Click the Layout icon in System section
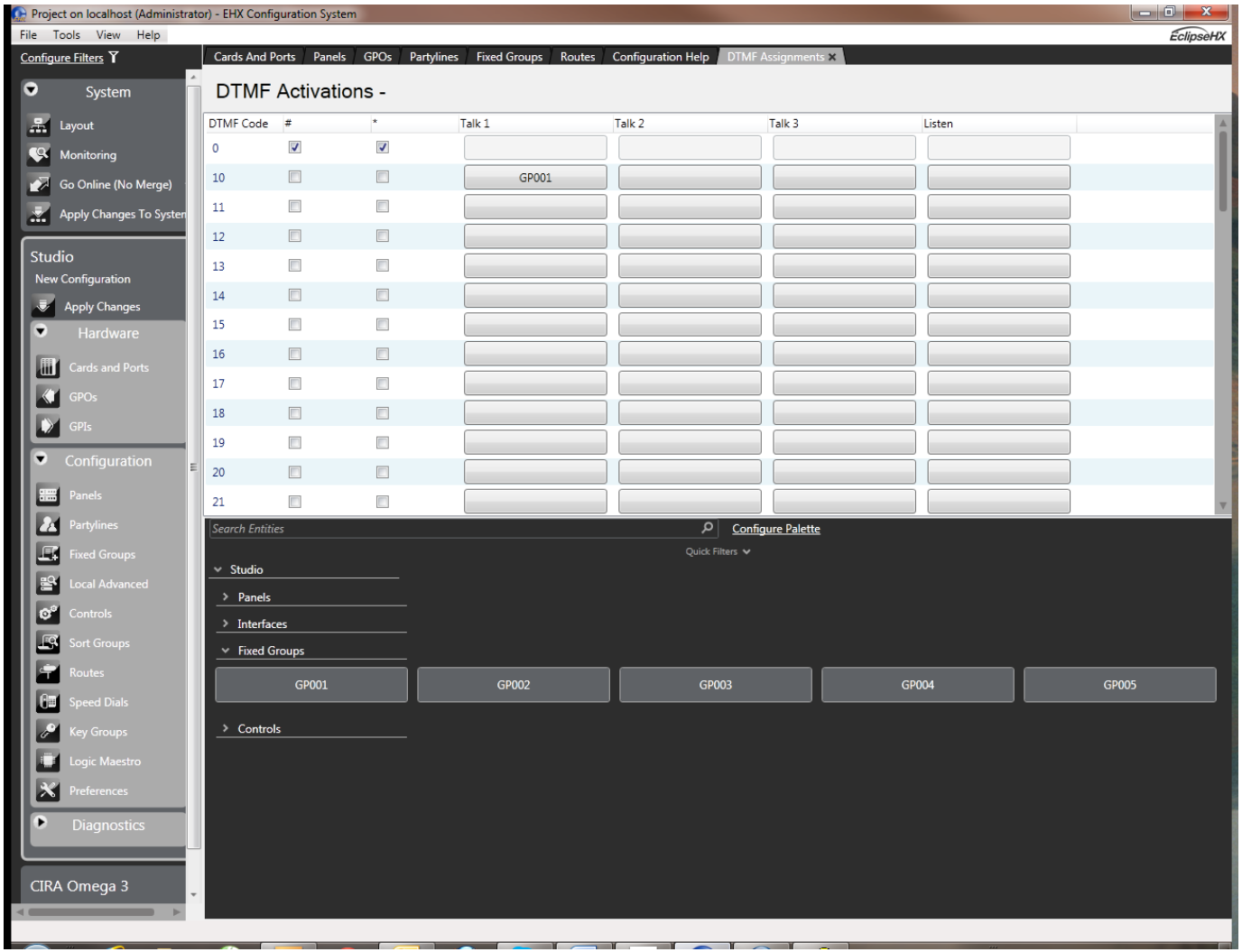Screen dimensions: 1242x952 [39, 125]
